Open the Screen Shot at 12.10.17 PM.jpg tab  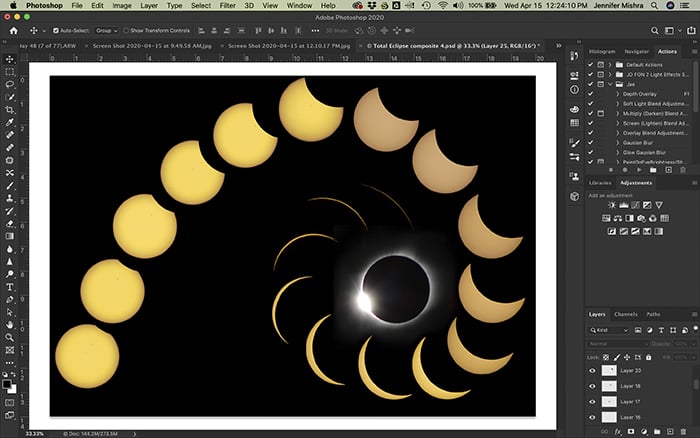point(289,46)
